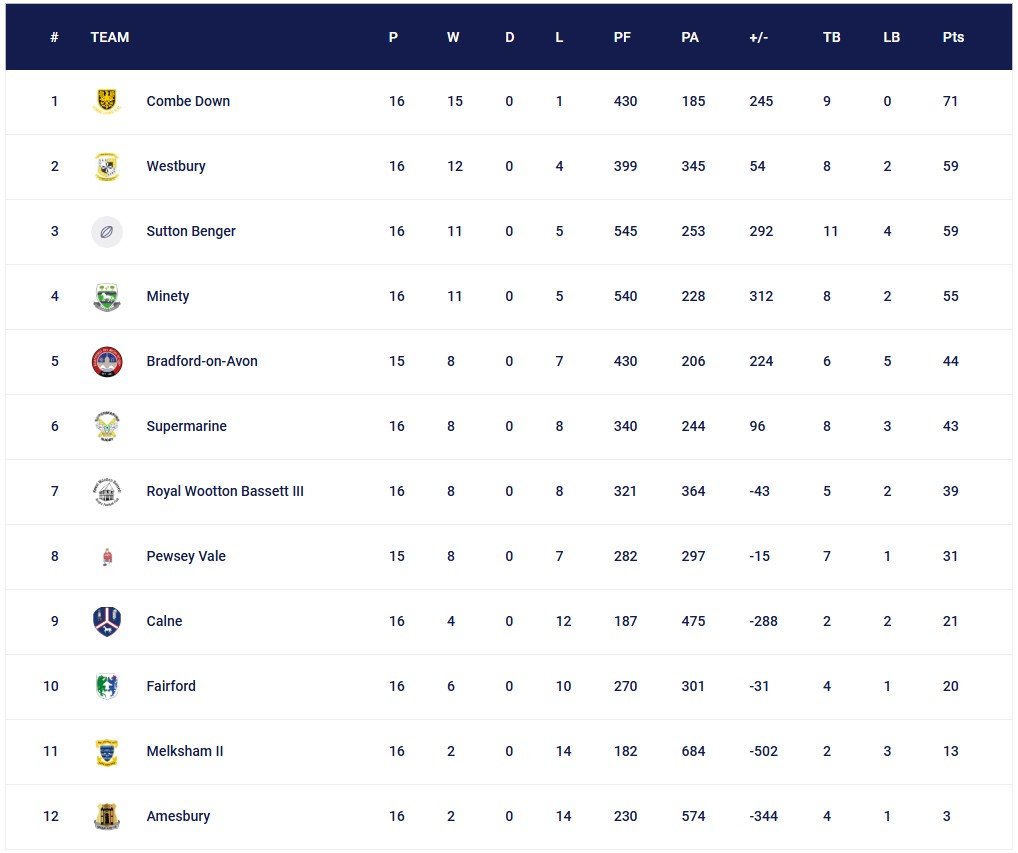Image resolution: width=1018 pixels, height=853 pixels.
Task: Click the Amesbury club crest
Action: point(106,817)
